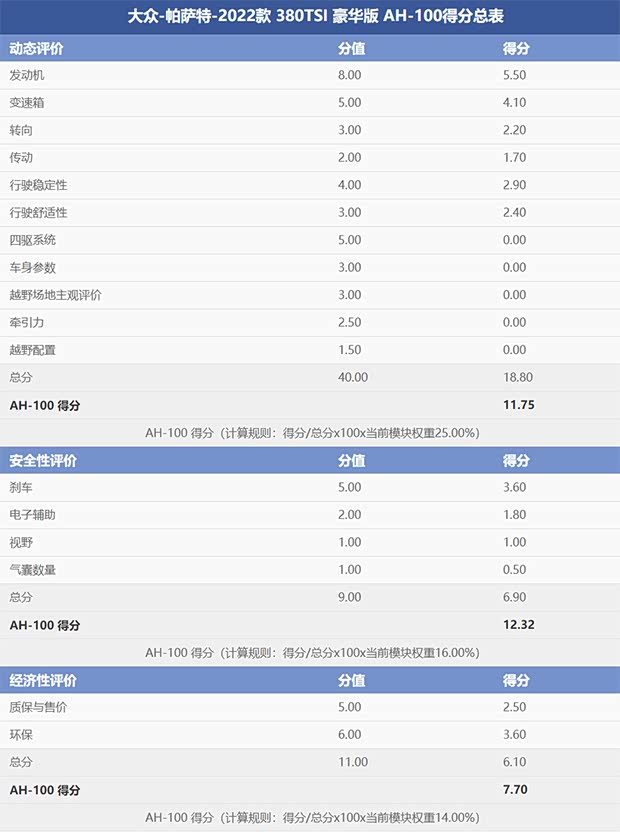The image size is (620, 832).
Task: Select the 气囊数量 row label
Action: (32, 570)
